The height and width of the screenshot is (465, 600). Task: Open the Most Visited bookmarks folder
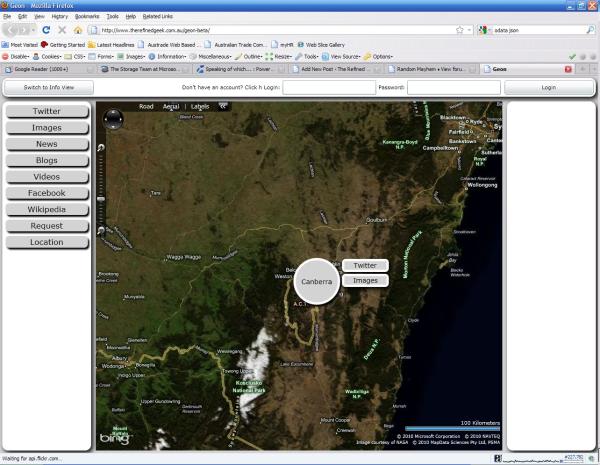(x=20, y=45)
